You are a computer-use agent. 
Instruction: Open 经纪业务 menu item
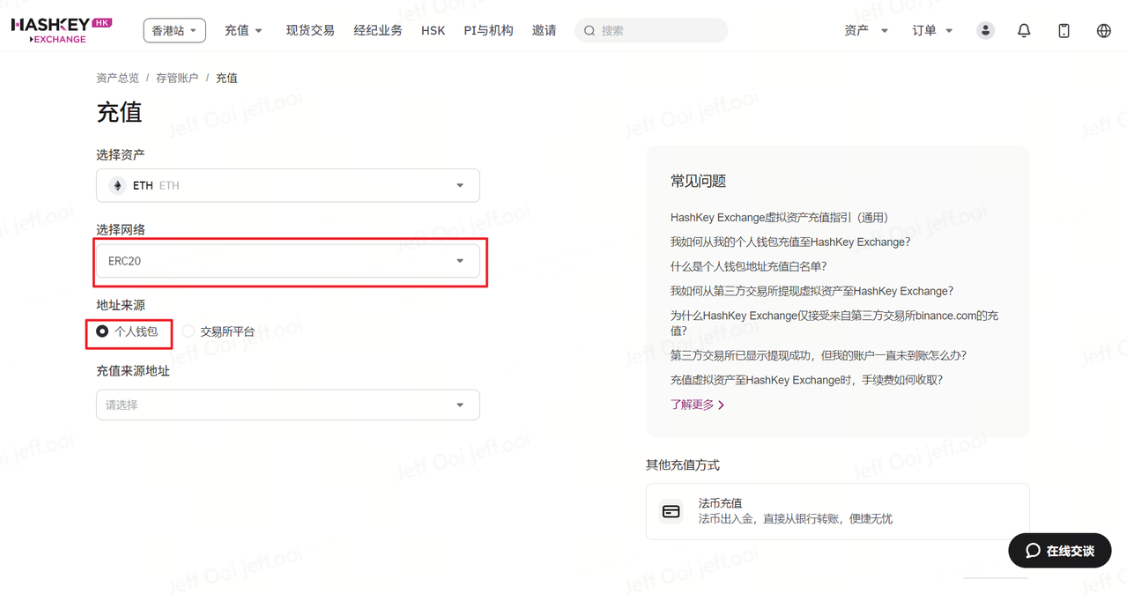[377, 30]
